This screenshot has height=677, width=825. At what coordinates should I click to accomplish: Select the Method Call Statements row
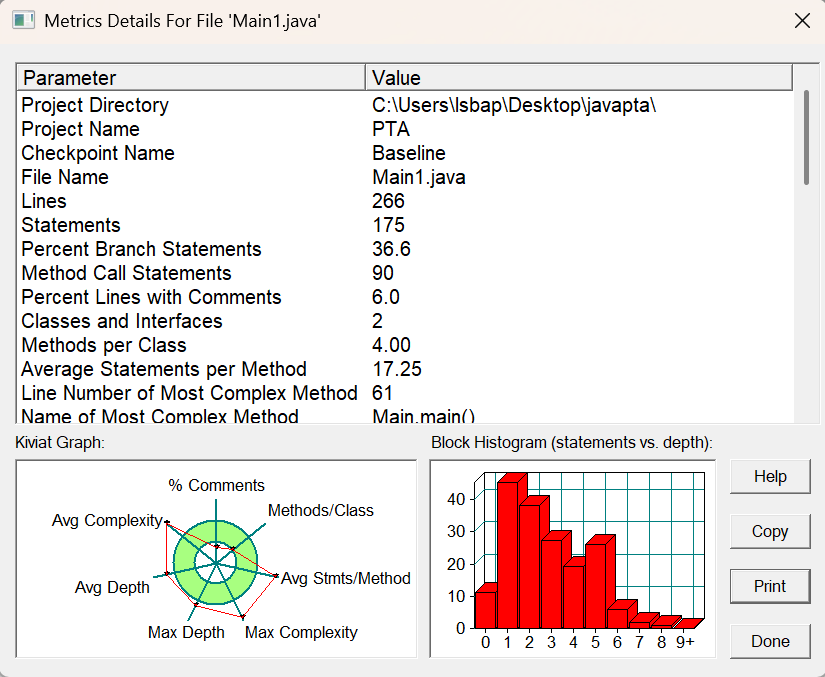click(x=405, y=273)
